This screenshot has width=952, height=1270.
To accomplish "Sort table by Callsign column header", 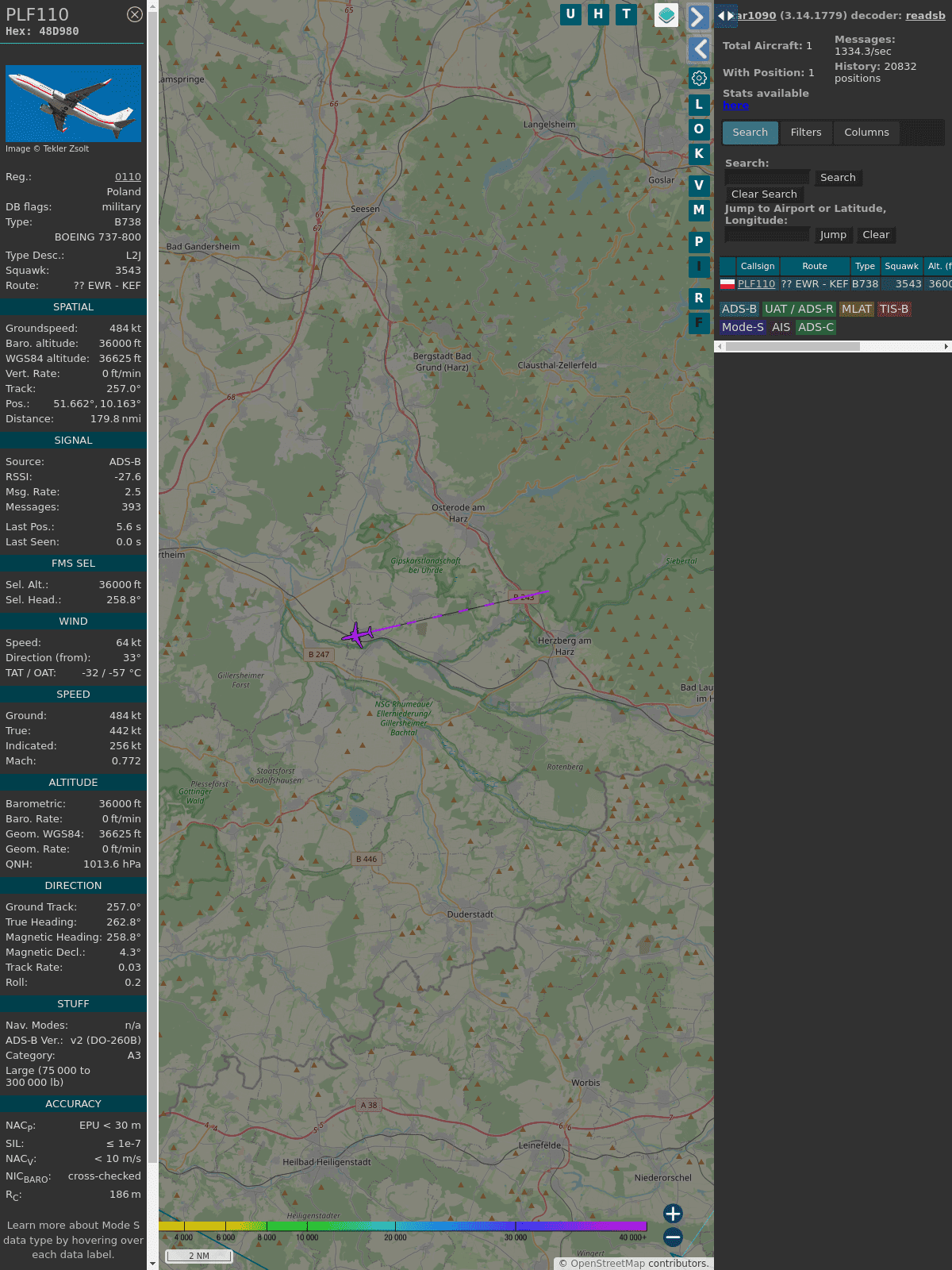I will coord(758,266).
